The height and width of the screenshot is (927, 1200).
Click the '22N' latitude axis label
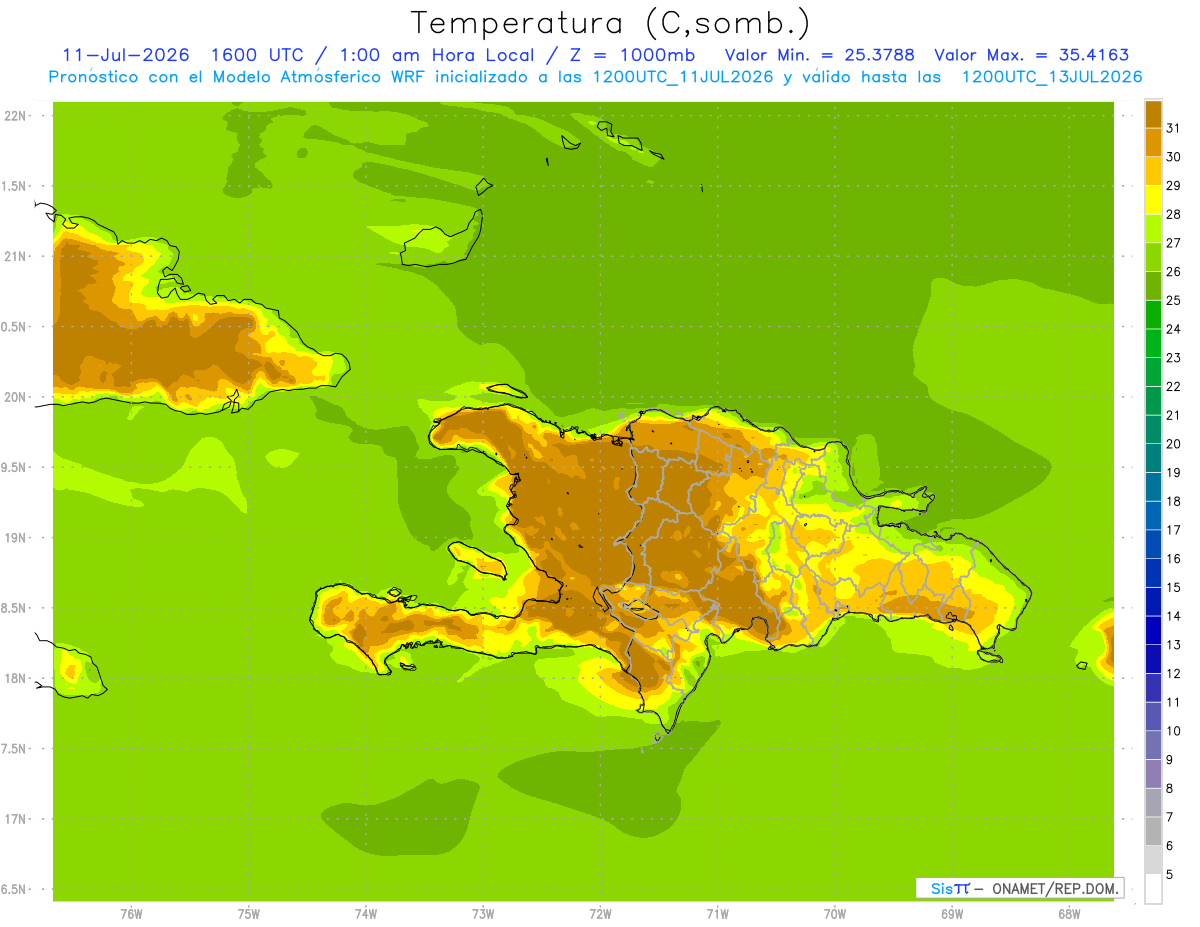15,116
